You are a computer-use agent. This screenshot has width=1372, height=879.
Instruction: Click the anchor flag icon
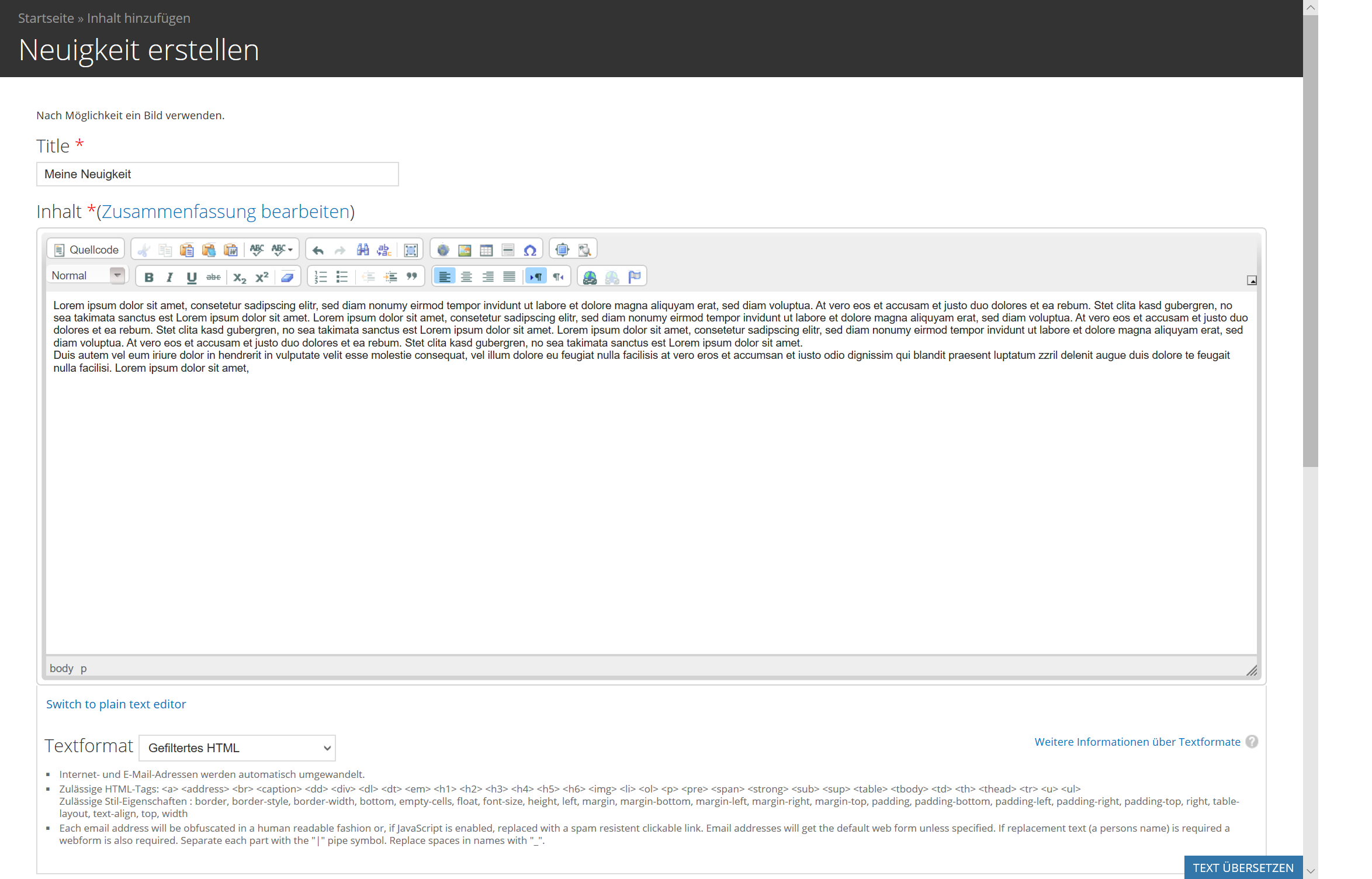(634, 277)
